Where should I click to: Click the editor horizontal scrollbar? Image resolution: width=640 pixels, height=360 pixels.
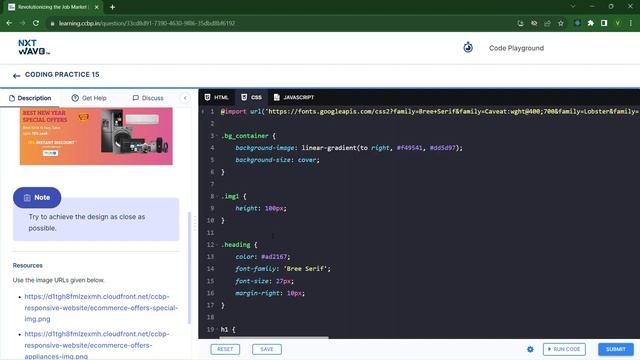(x=274, y=338)
